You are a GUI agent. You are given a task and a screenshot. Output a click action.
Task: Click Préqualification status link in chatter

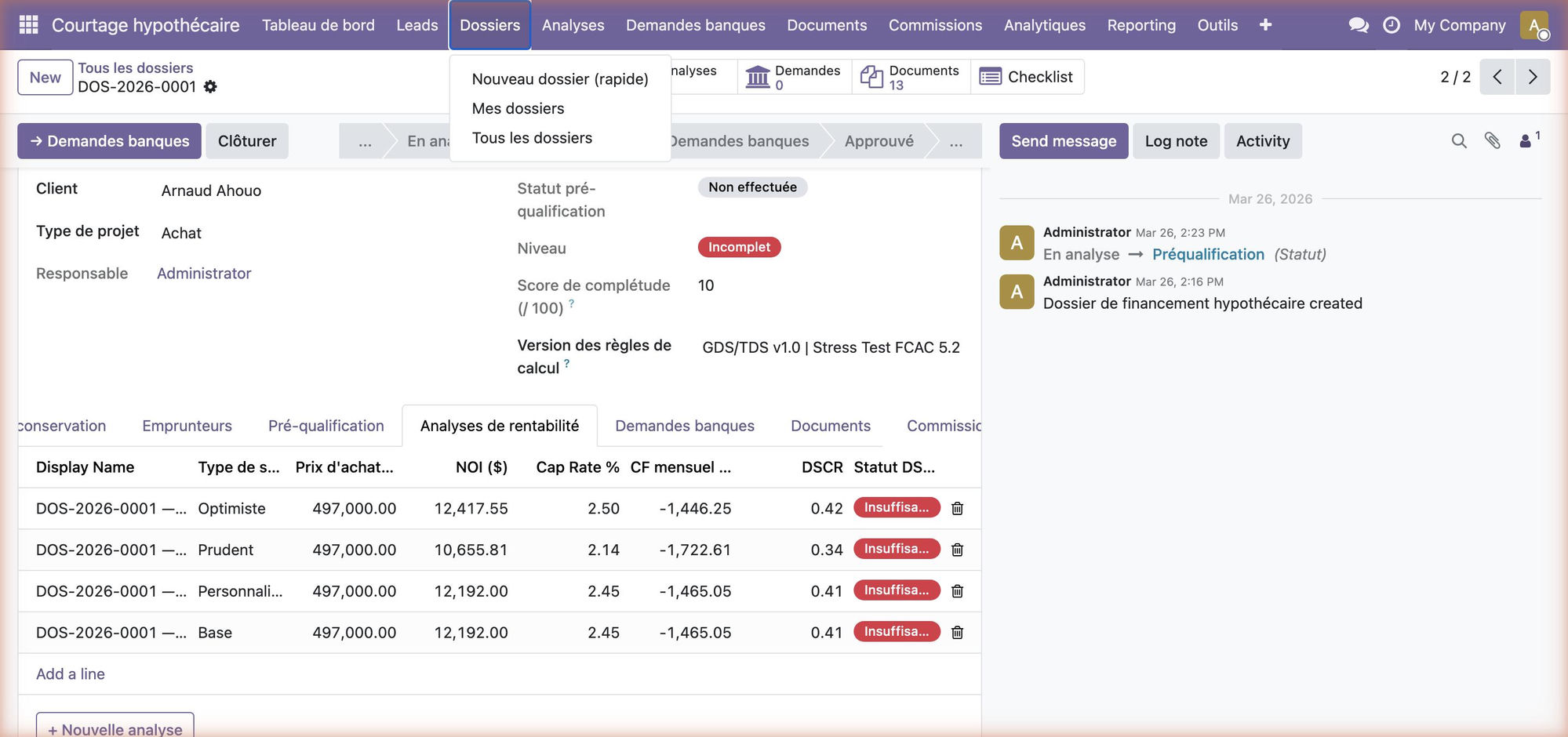pyautogui.click(x=1208, y=255)
